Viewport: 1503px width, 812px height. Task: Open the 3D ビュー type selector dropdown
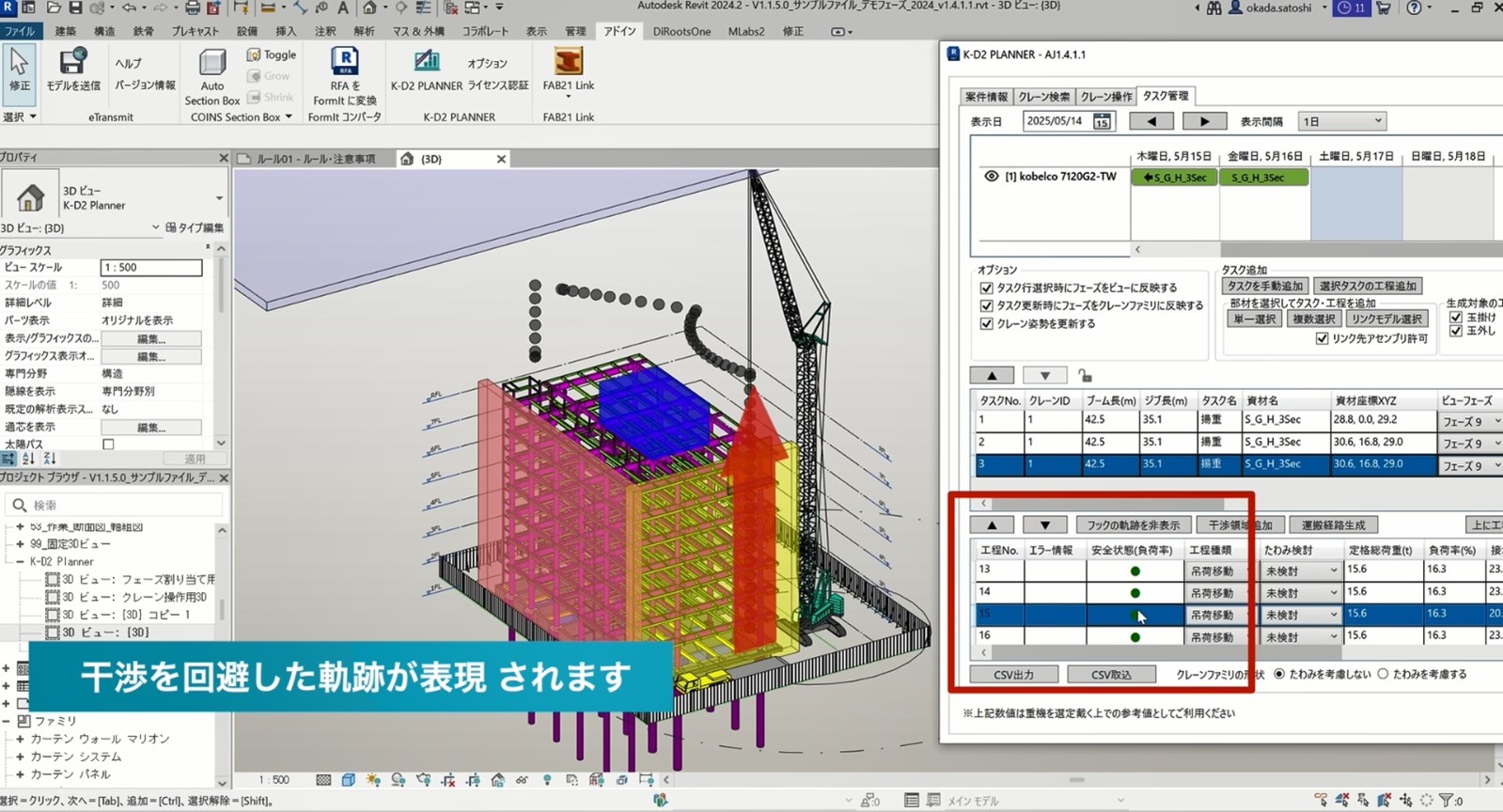(219, 198)
